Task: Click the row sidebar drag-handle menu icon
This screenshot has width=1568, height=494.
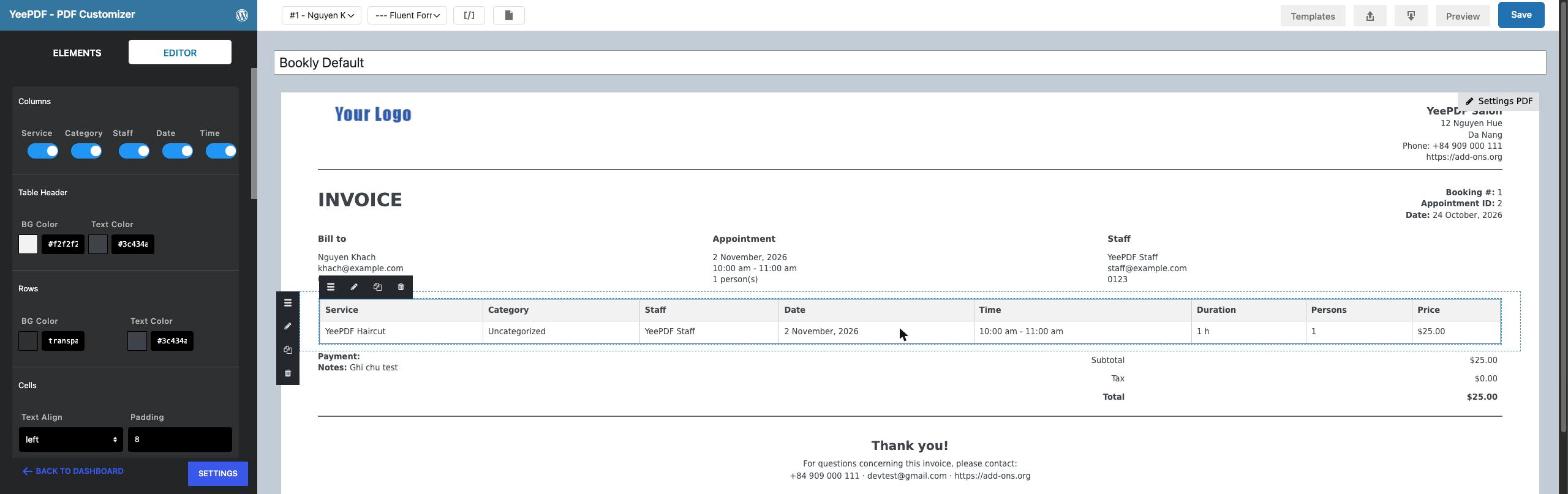Action: pos(288,303)
